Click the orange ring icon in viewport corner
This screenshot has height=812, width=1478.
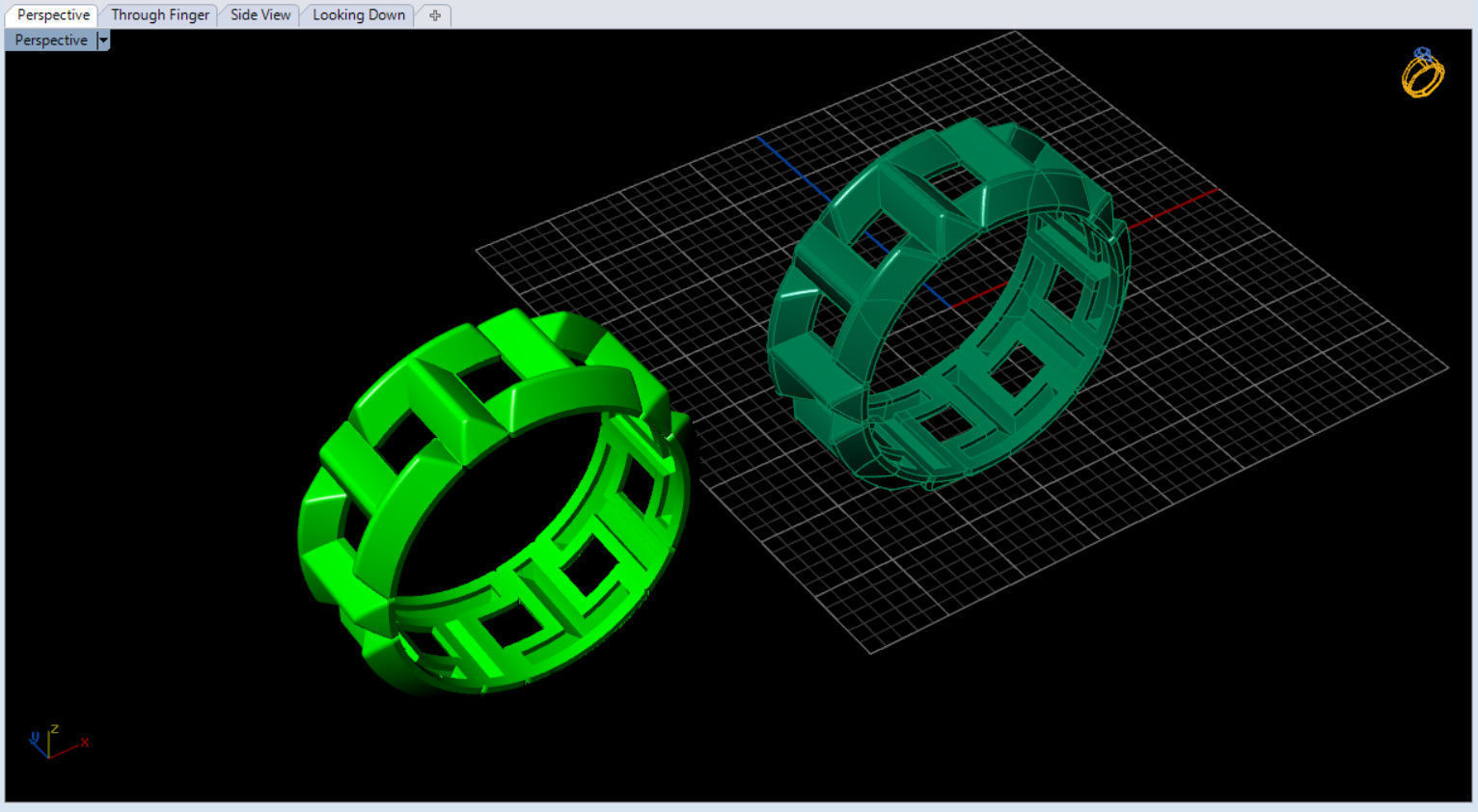click(1423, 73)
